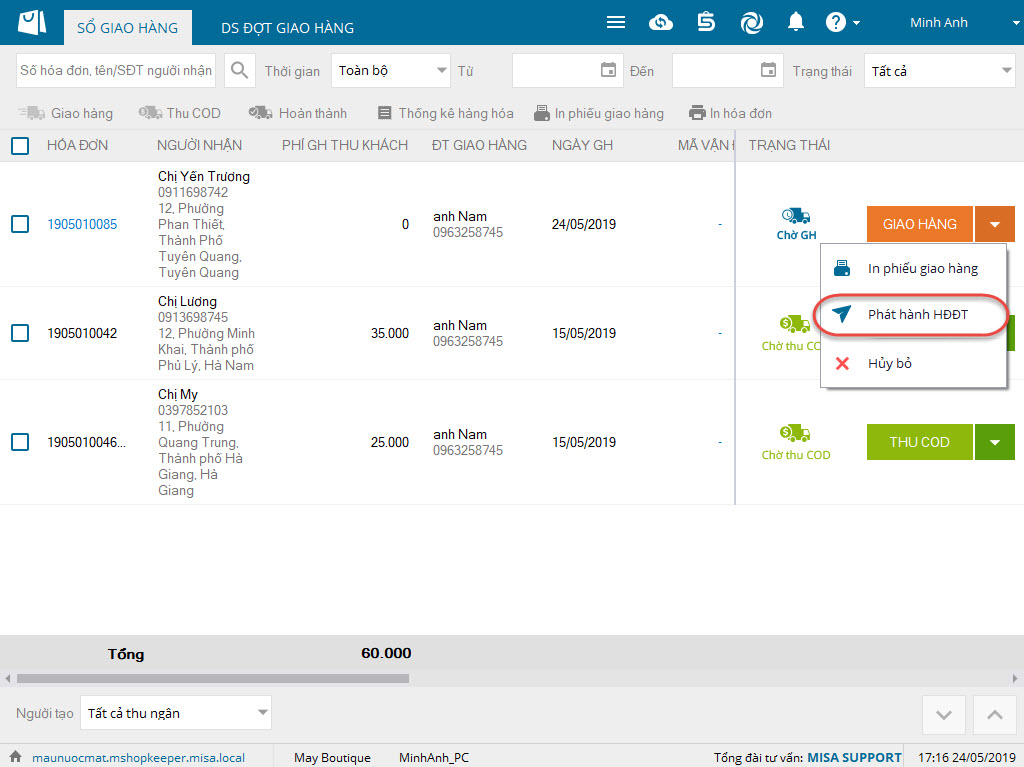Image resolution: width=1024 pixels, height=767 pixels.
Task: Choose In phiếu giao hàng from context menu
Action: click(913, 268)
